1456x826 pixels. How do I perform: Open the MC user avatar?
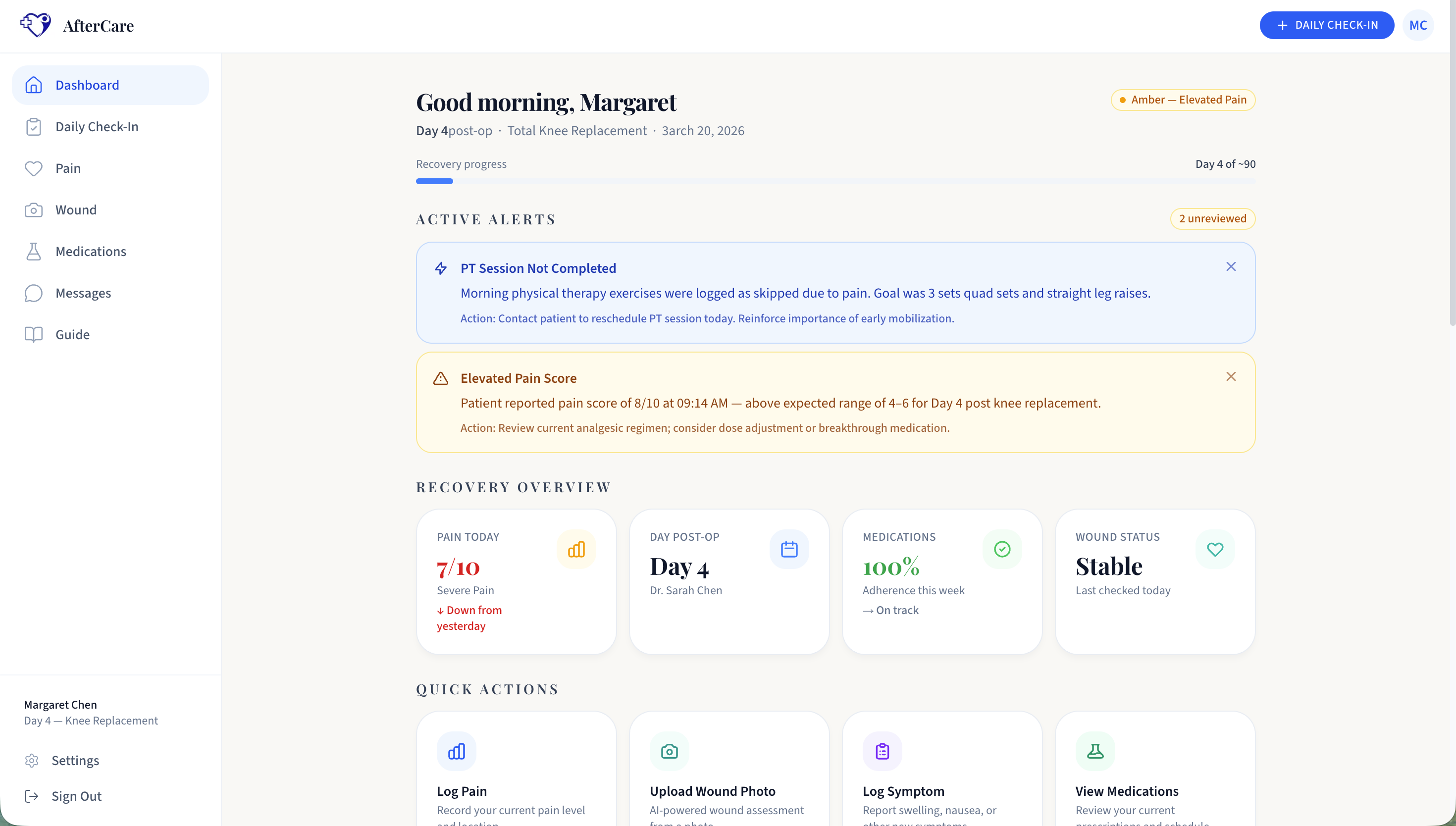pyautogui.click(x=1417, y=25)
